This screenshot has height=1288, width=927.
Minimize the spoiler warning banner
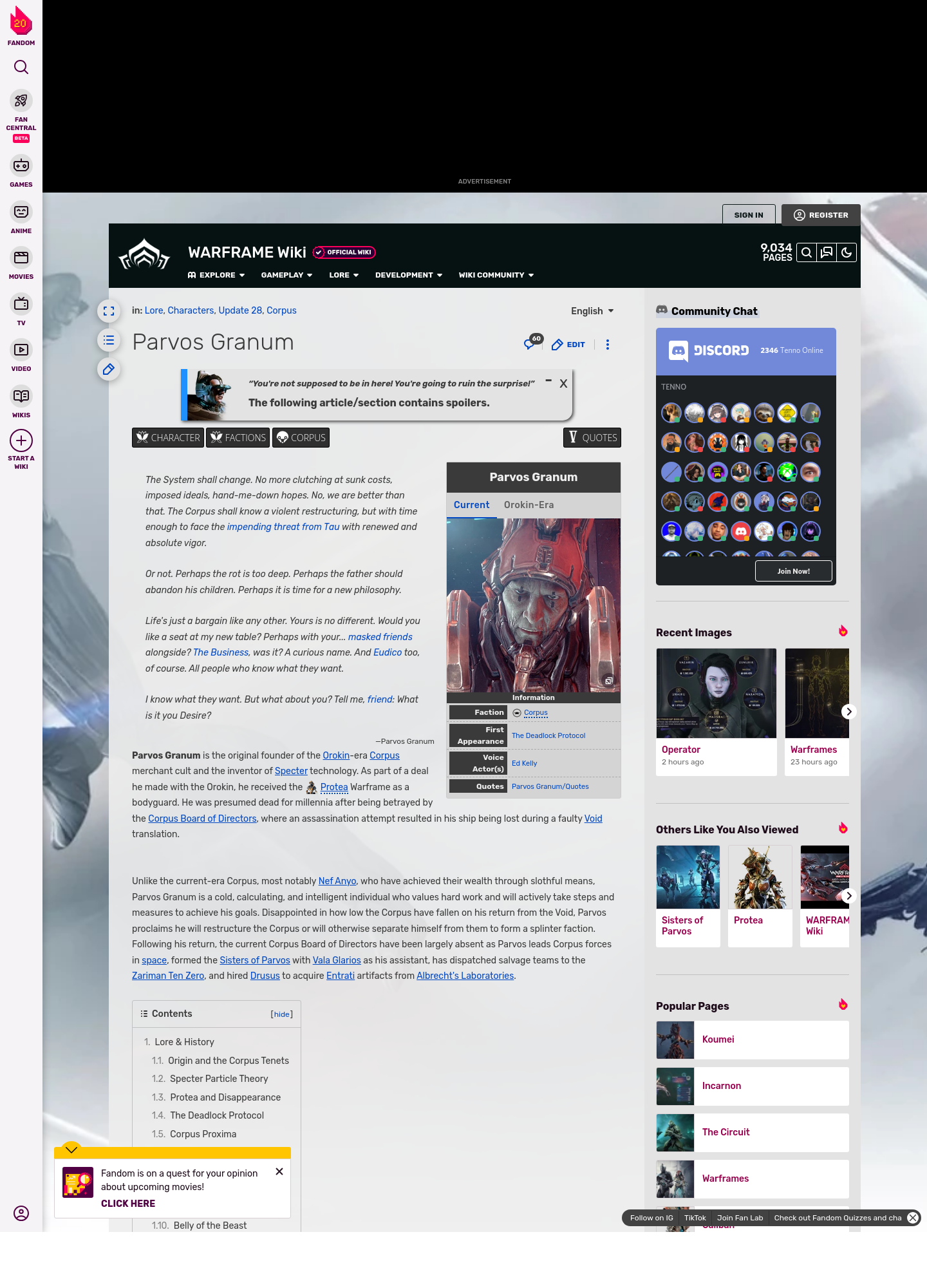click(548, 381)
